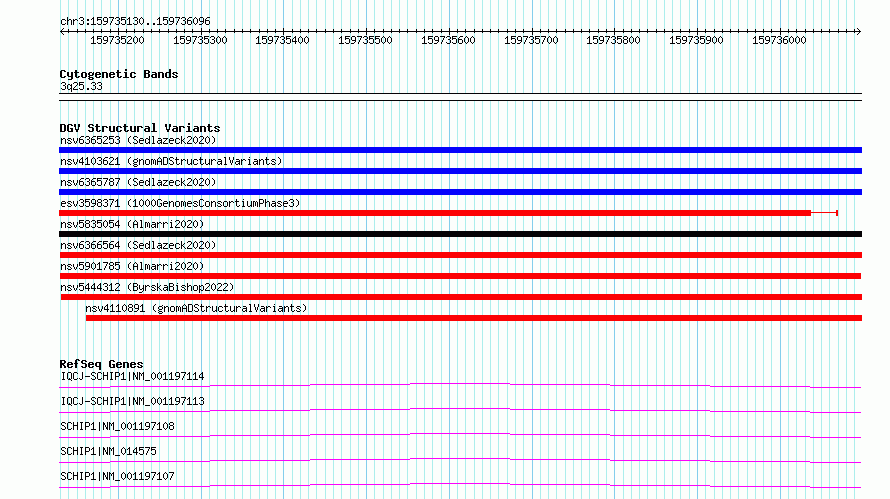The height and width of the screenshot is (499, 890).
Task: Open transcript IQCJ-SCHIP1|NM_001197114 label
Action: [x=132, y=376]
